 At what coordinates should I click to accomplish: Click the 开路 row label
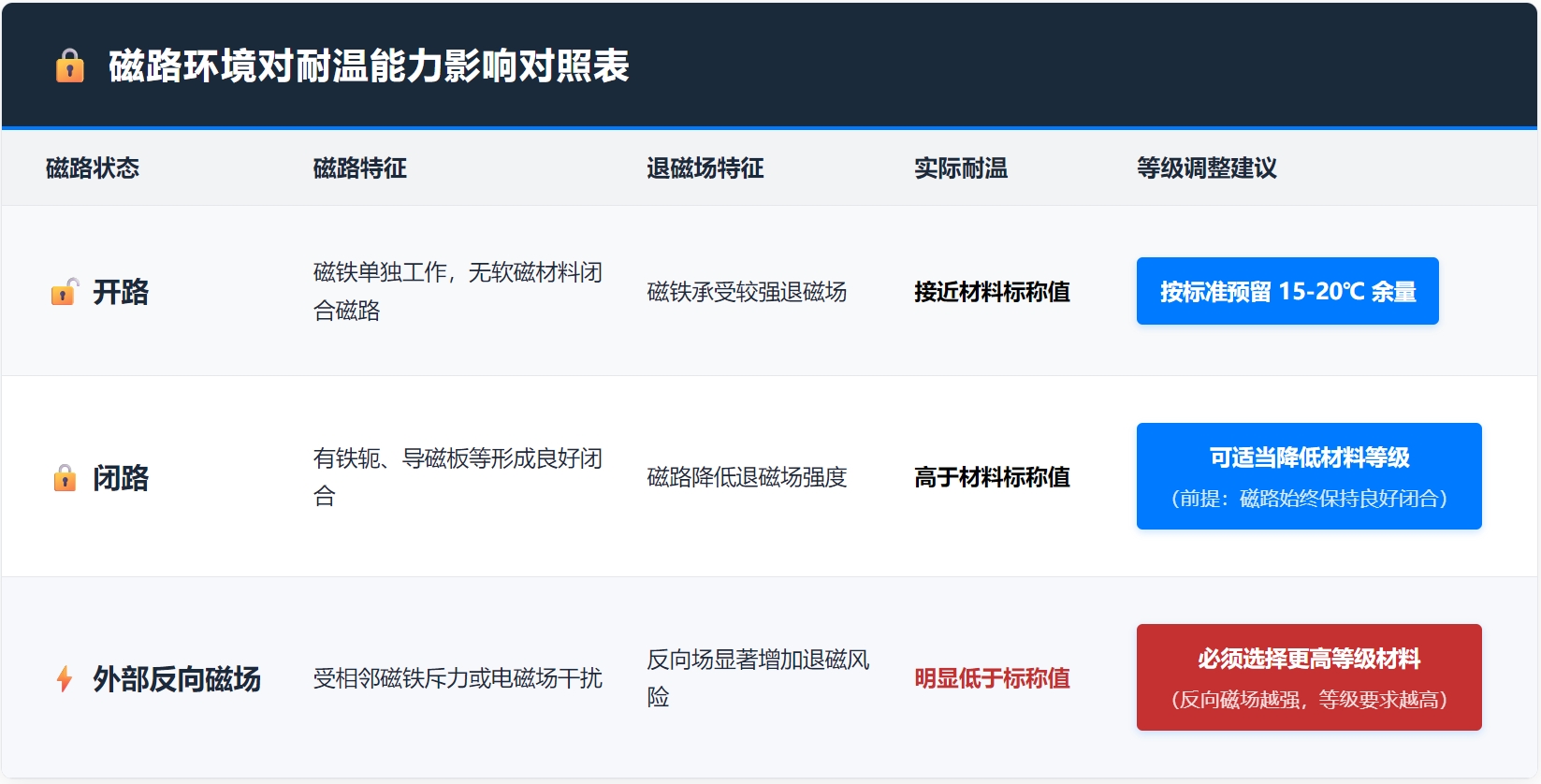[x=121, y=292]
